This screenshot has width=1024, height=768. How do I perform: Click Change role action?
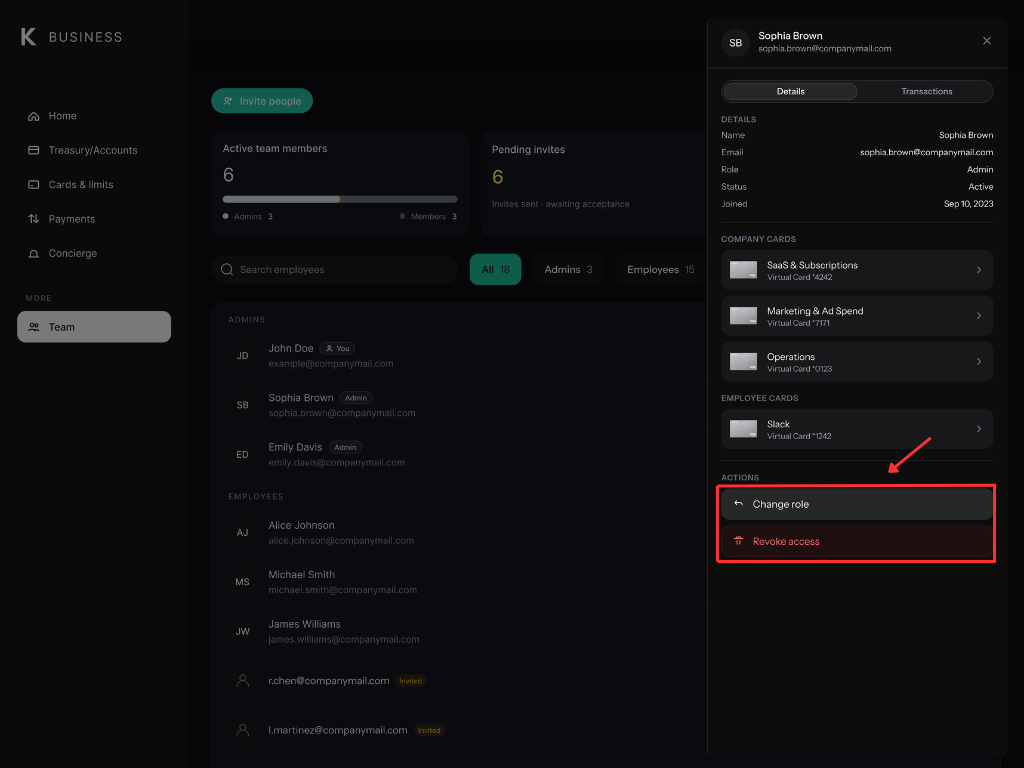(857, 504)
